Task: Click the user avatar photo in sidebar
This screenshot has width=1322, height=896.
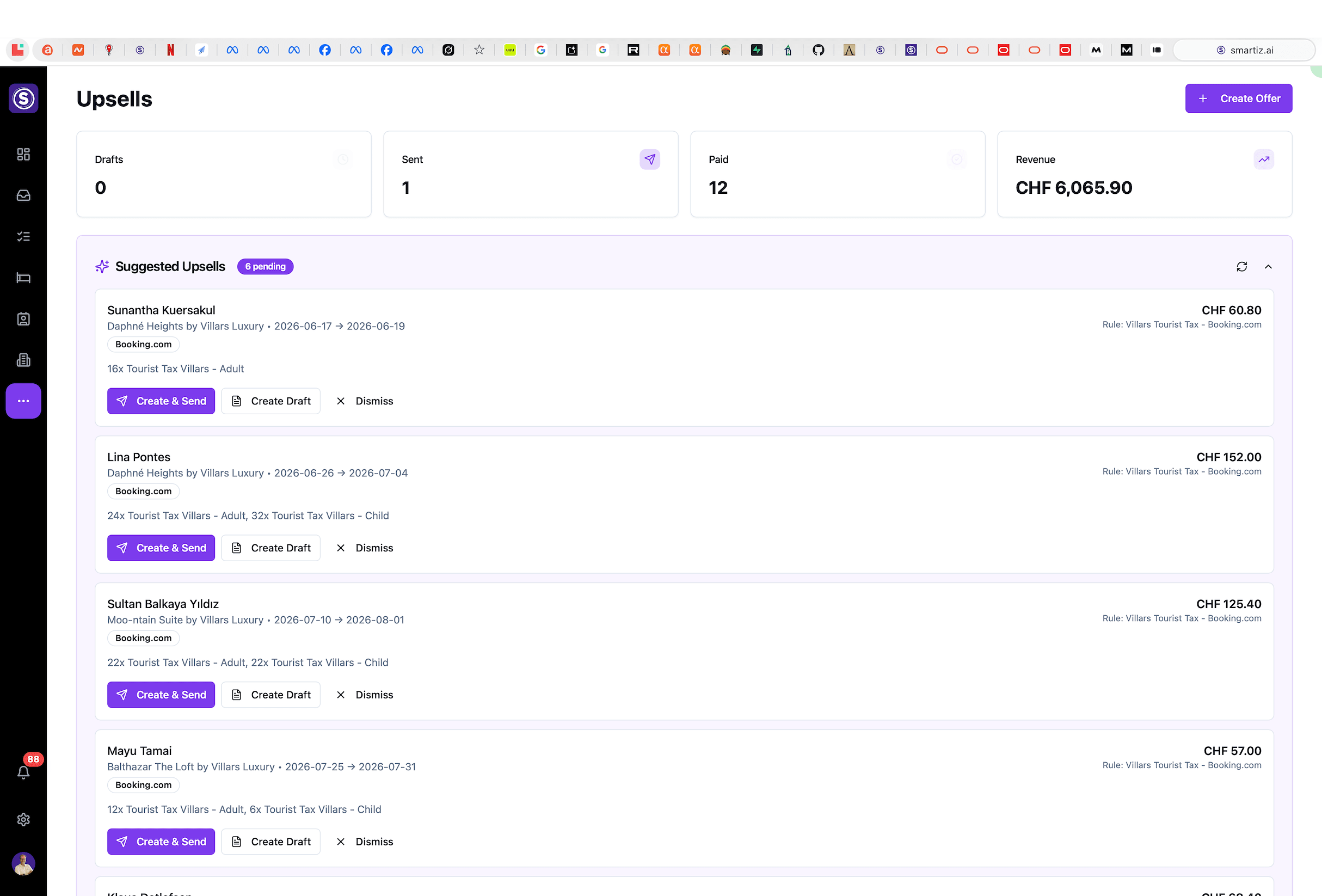Action: tap(23, 863)
